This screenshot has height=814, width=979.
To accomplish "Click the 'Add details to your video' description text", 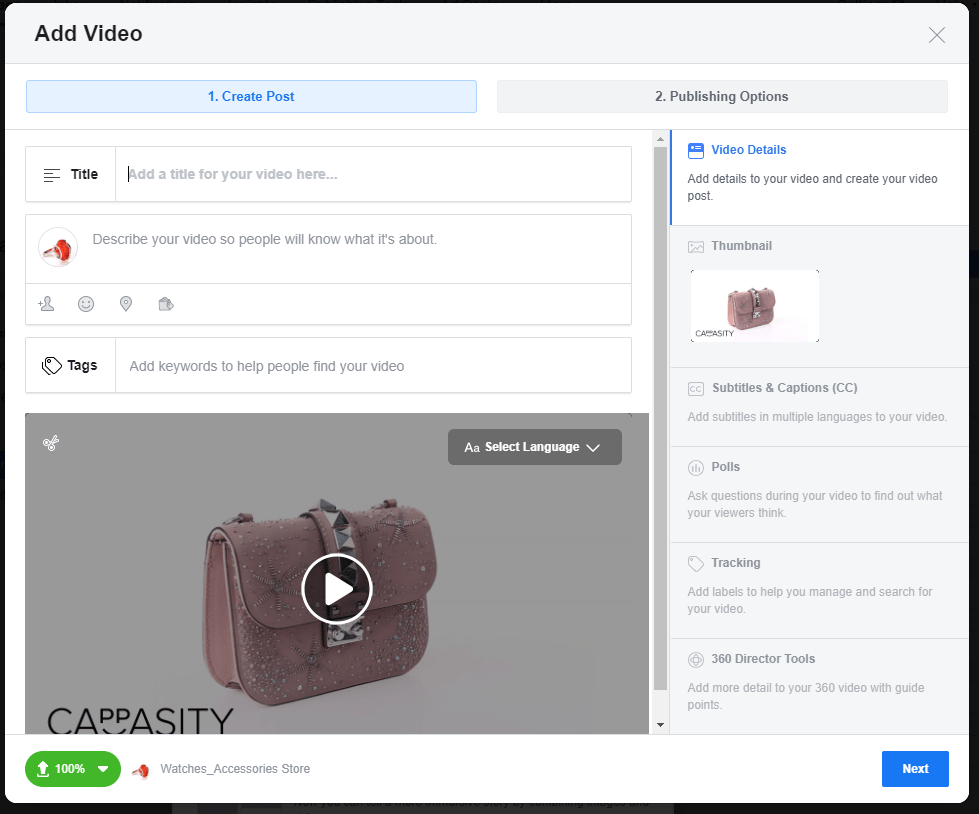I will point(812,187).
